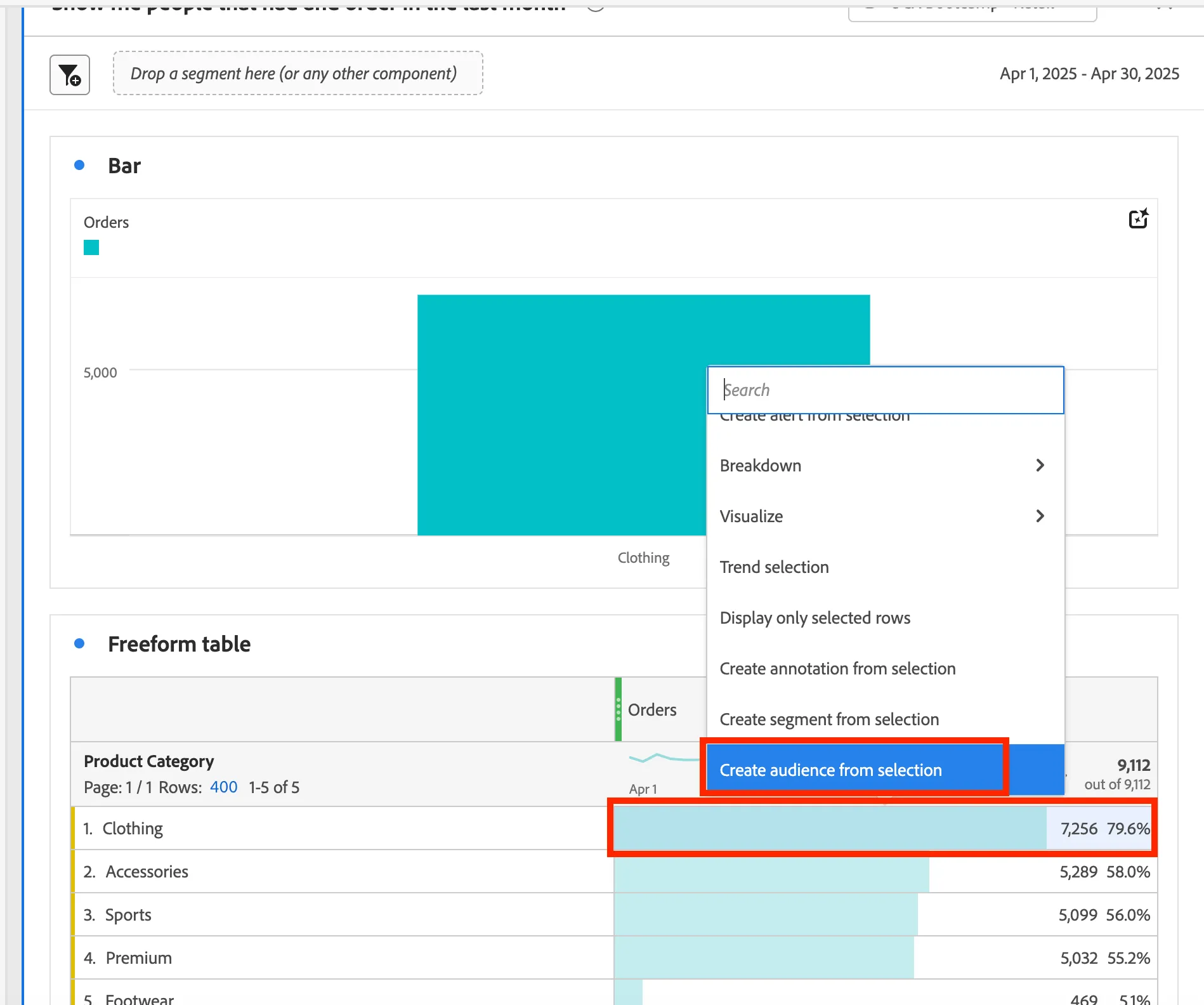Click the Sports 5,099 orders cell
Image resolution: width=1204 pixels, height=1005 pixels.
pyautogui.click(x=886, y=915)
